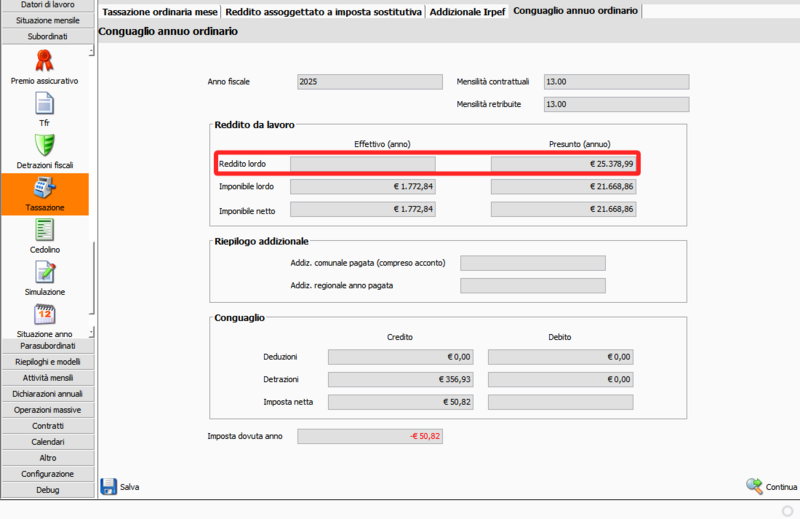Viewport: 800px width, 519px height.
Task: Click the Salva floppy disk icon
Action: [x=109, y=486]
